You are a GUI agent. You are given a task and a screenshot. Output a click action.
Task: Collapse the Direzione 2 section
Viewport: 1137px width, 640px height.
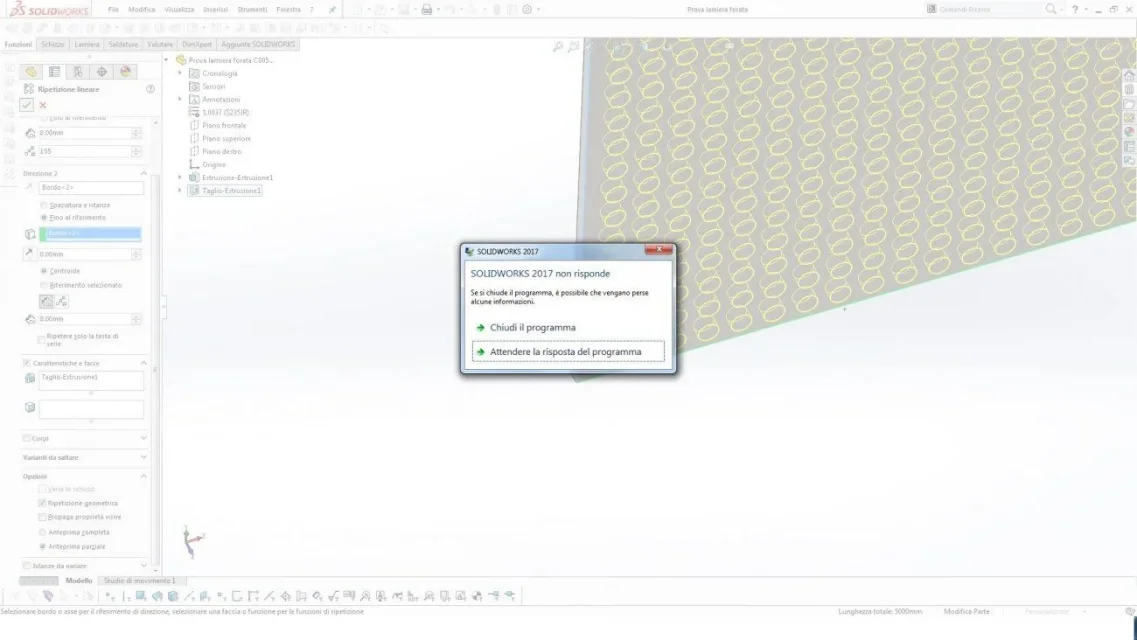click(x=144, y=173)
